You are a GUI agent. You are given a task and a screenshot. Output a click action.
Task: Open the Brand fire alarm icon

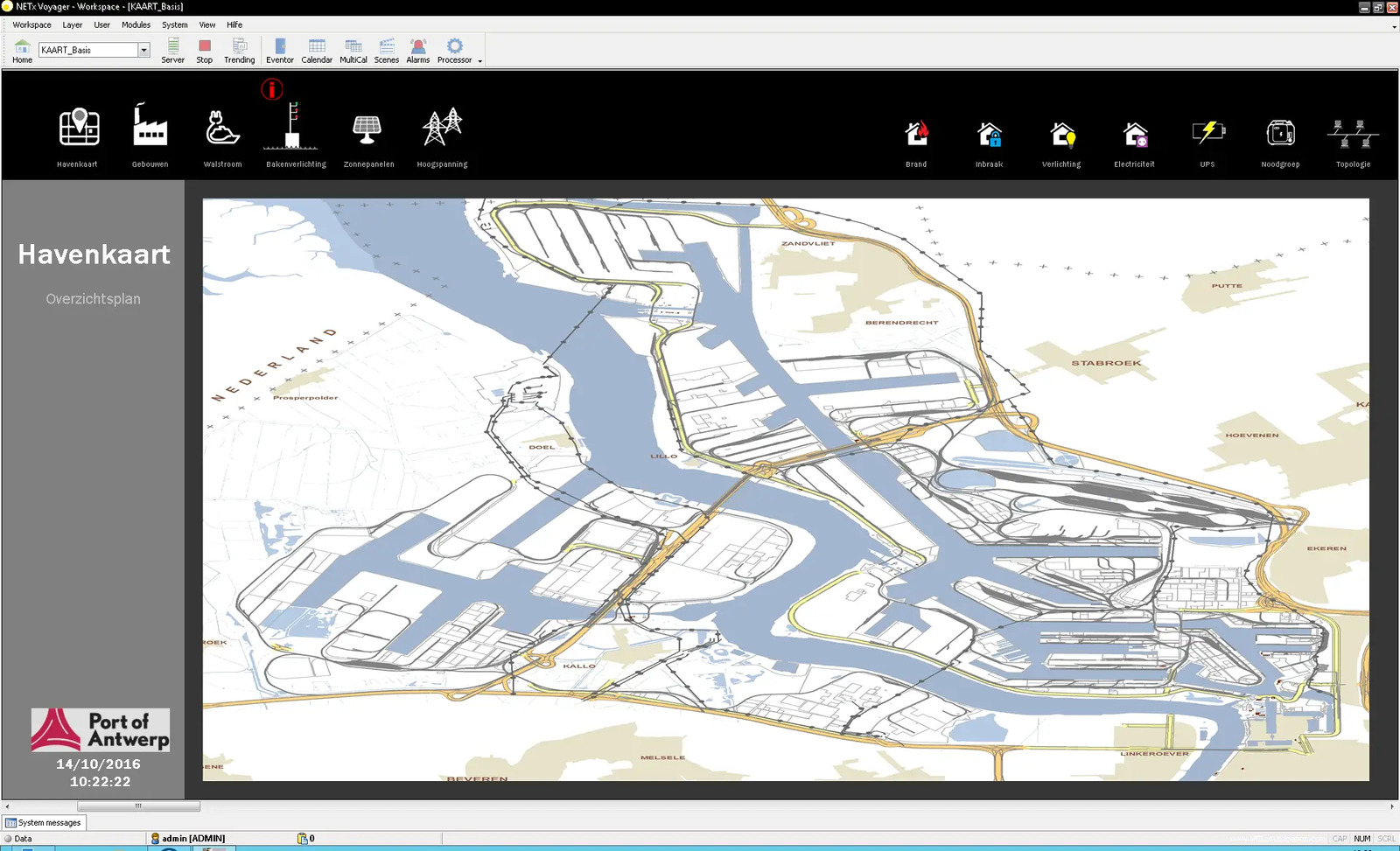(x=916, y=134)
